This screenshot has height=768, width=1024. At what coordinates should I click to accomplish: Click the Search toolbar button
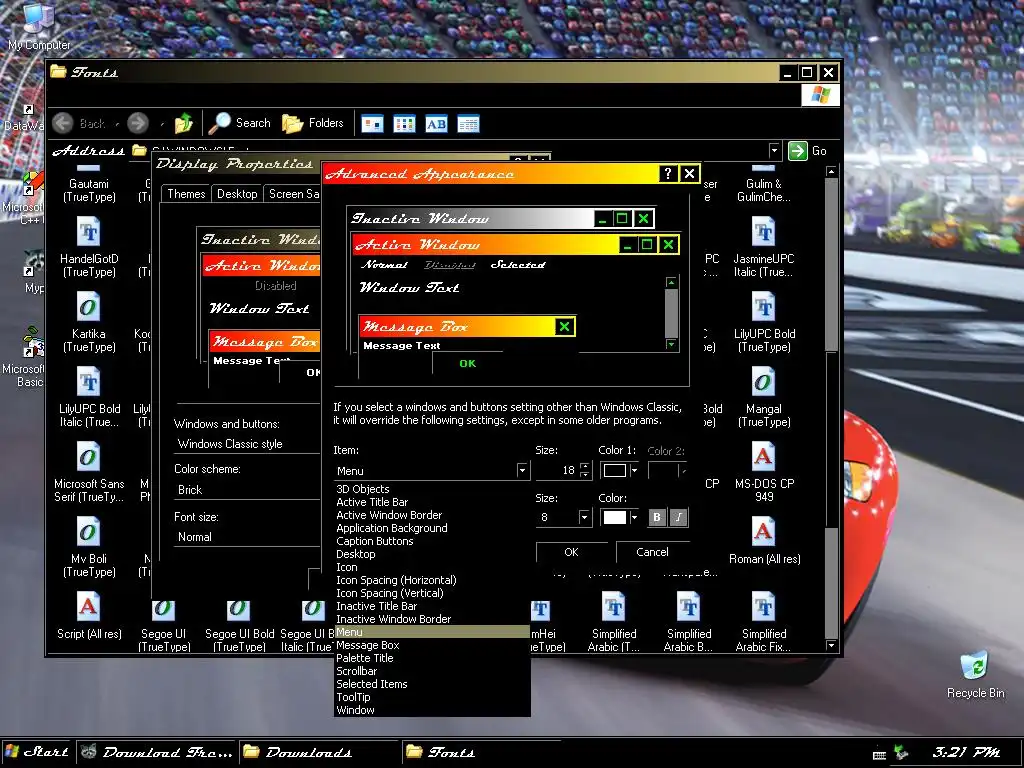click(240, 123)
